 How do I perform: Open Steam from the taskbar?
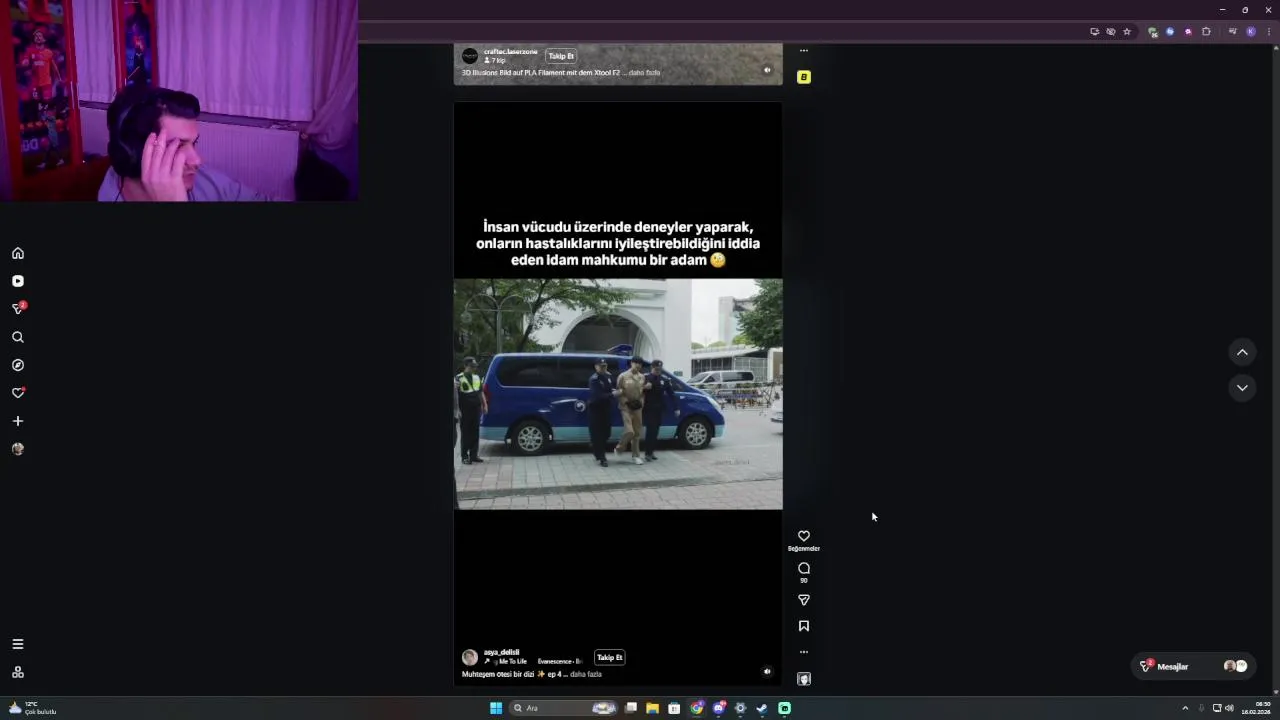pyautogui.click(x=762, y=708)
